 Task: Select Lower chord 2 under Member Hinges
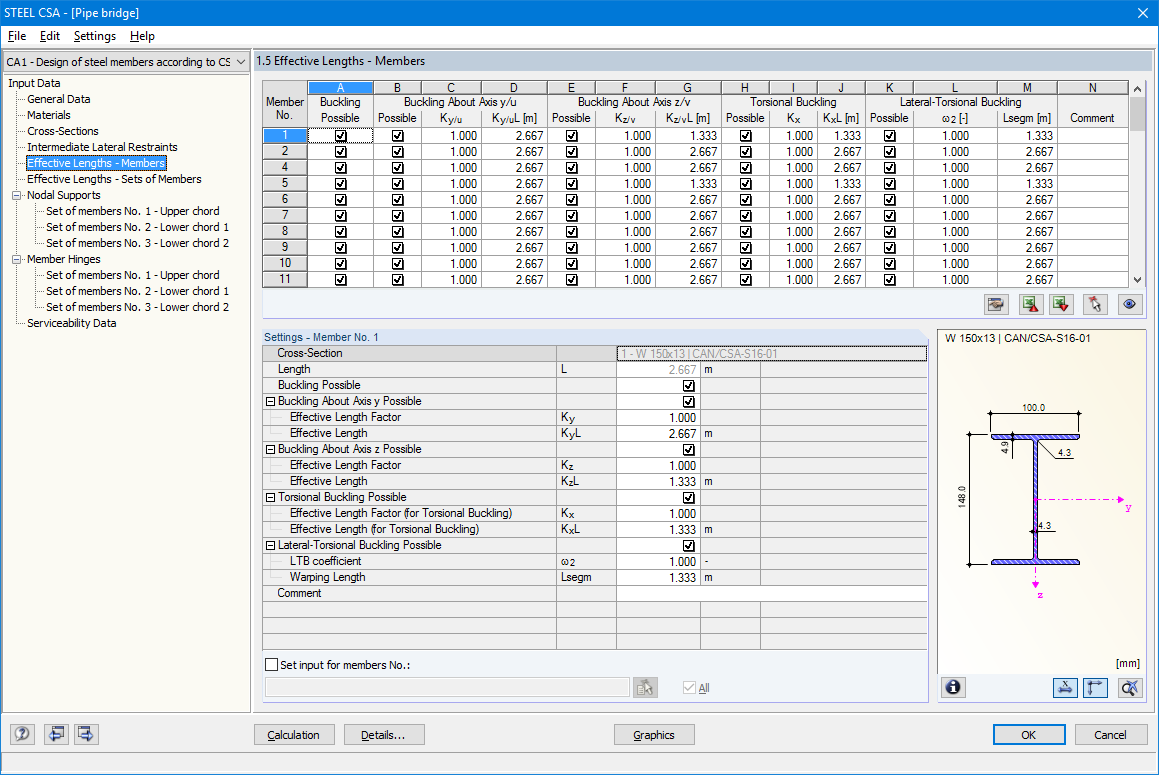pos(137,308)
